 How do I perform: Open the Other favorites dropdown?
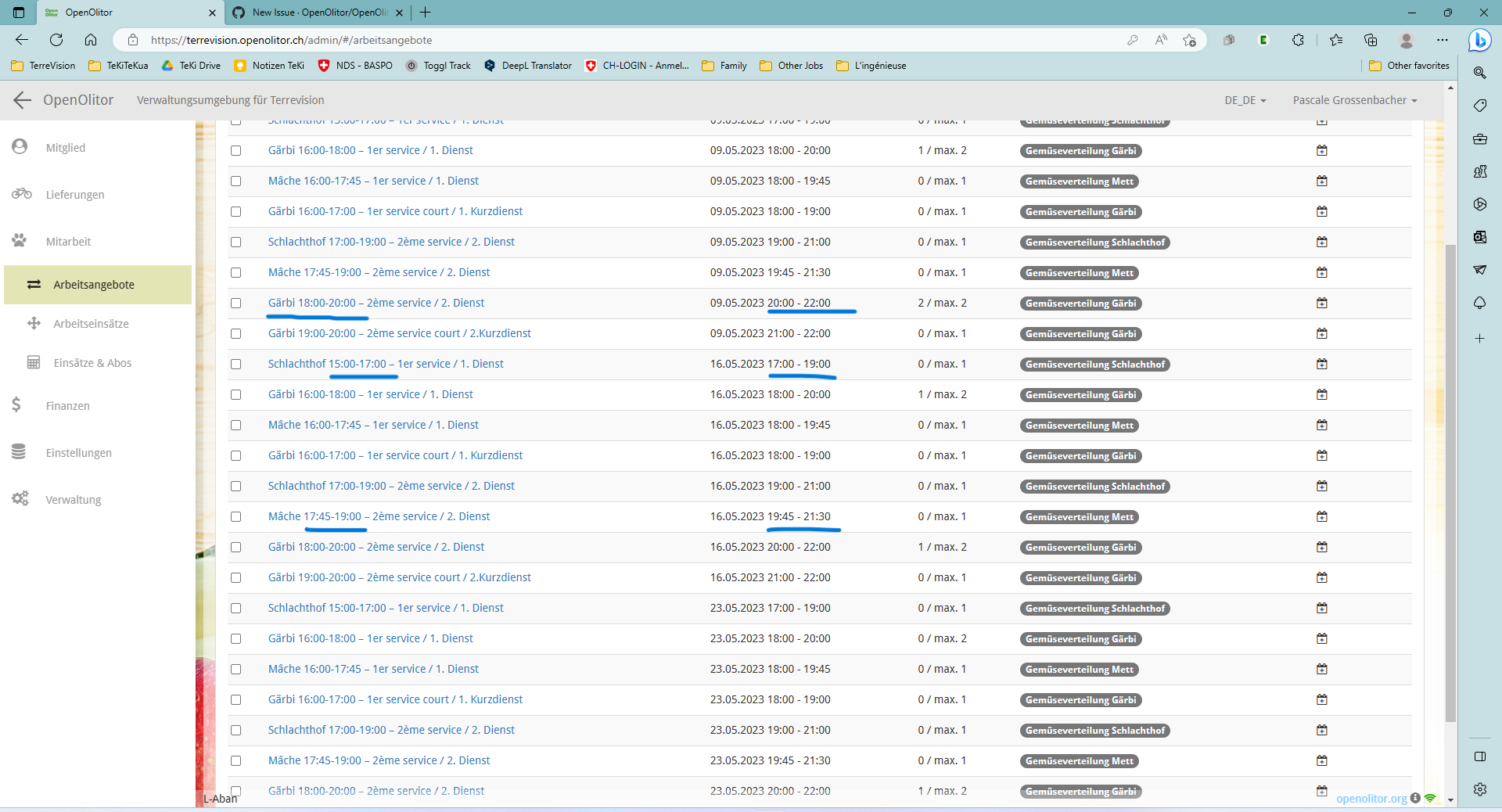1409,66
